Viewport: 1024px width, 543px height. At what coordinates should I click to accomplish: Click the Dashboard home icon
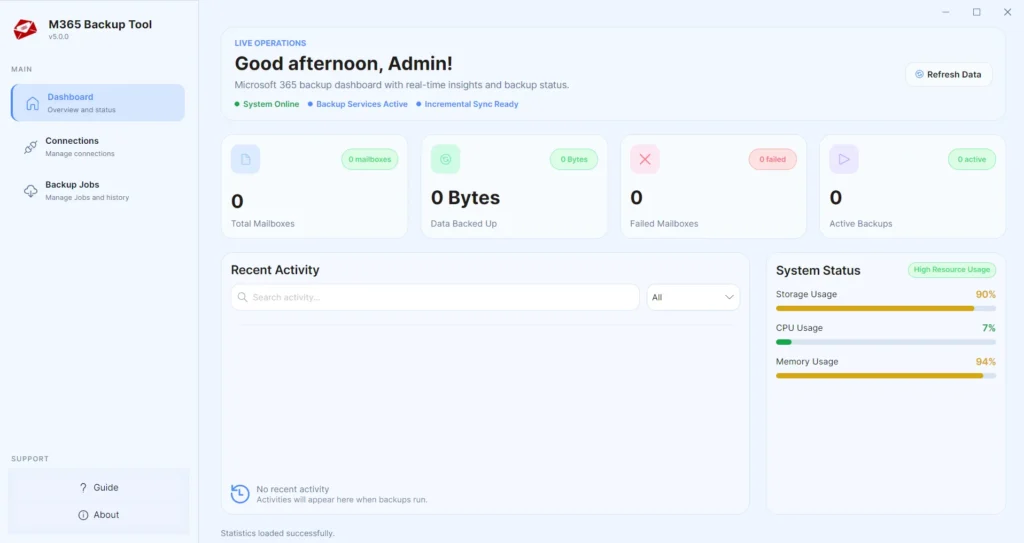tap(32, 103)
